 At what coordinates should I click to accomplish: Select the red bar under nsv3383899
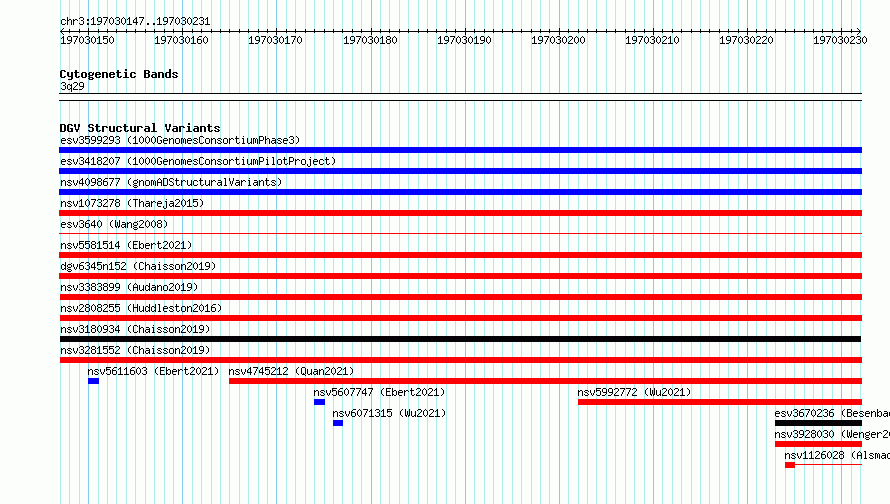460,297
